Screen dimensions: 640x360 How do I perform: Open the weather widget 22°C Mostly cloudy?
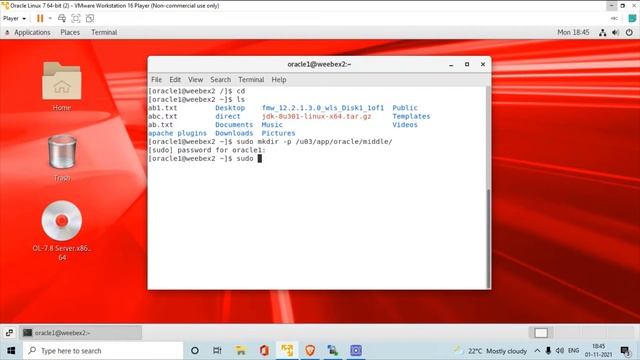(x=490, y=351)
